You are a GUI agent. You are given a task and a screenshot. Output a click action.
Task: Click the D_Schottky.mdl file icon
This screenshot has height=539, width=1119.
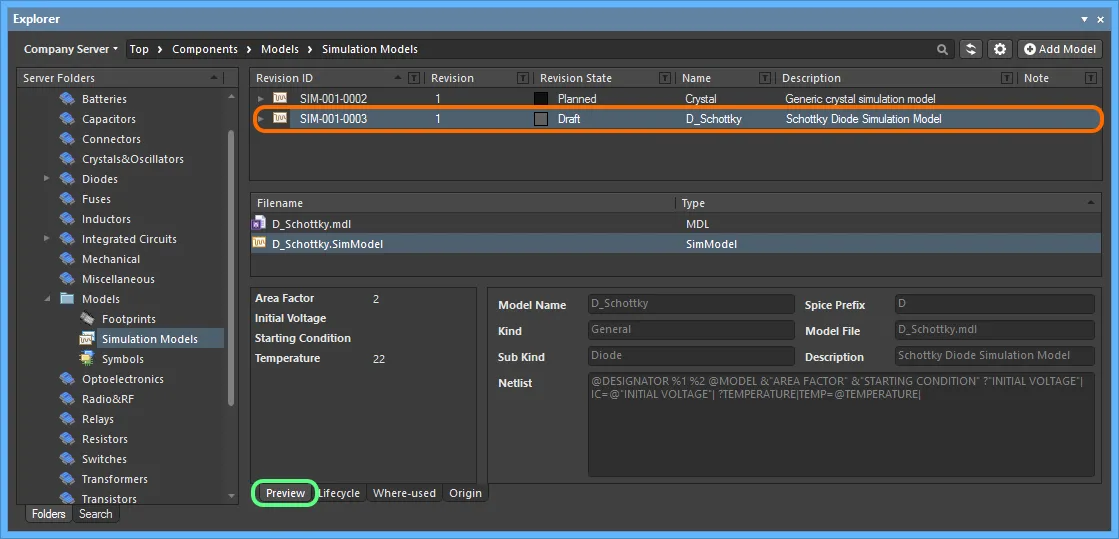tap(259, 223)
